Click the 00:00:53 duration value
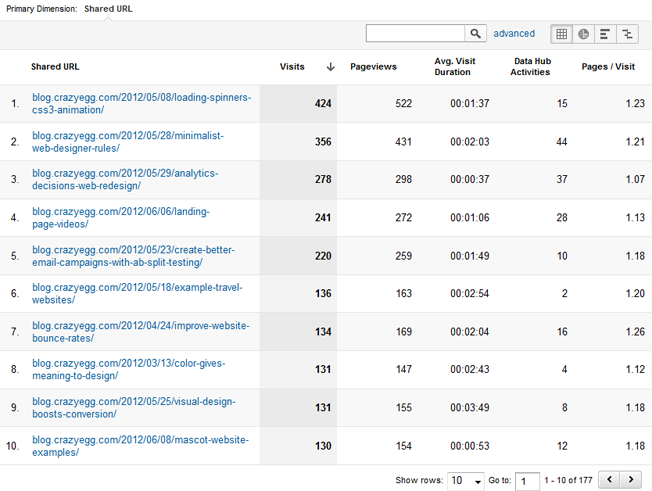The width and height of the screenshot is (652, 491). [x=469, y=446]
